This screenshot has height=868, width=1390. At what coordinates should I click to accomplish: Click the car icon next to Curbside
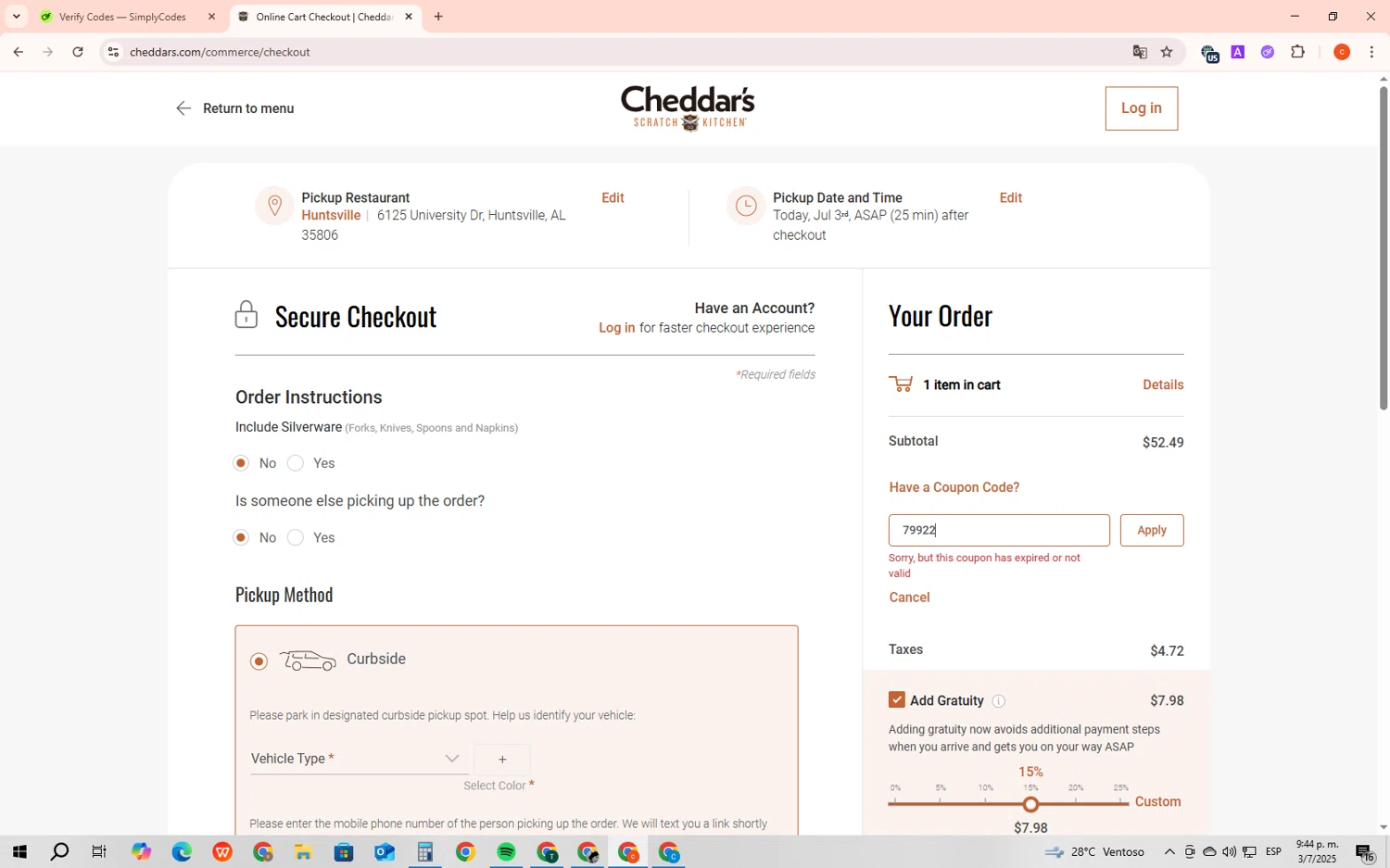[308, 660]
